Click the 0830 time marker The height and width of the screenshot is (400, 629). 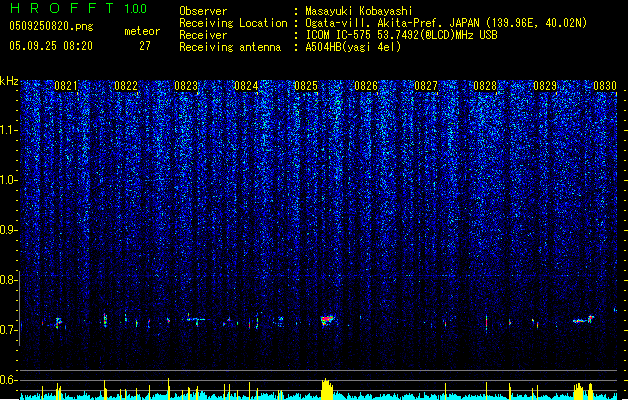(x=605, y=85)
